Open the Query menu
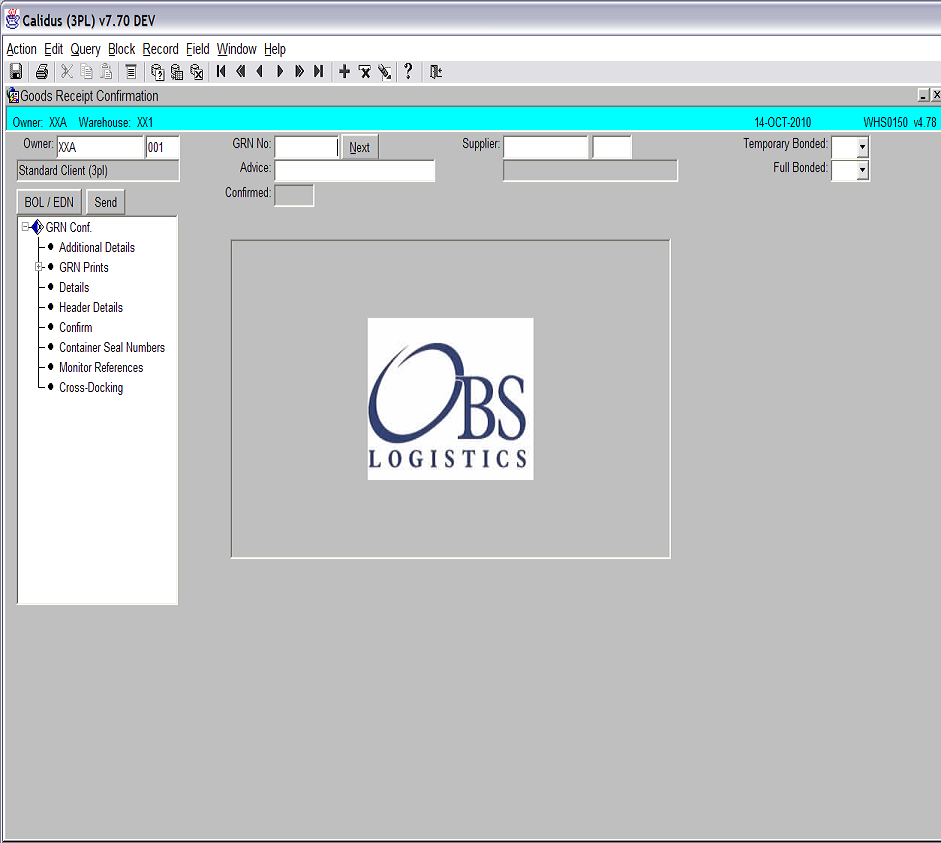The image size is (941, 843). coord(85,49)
